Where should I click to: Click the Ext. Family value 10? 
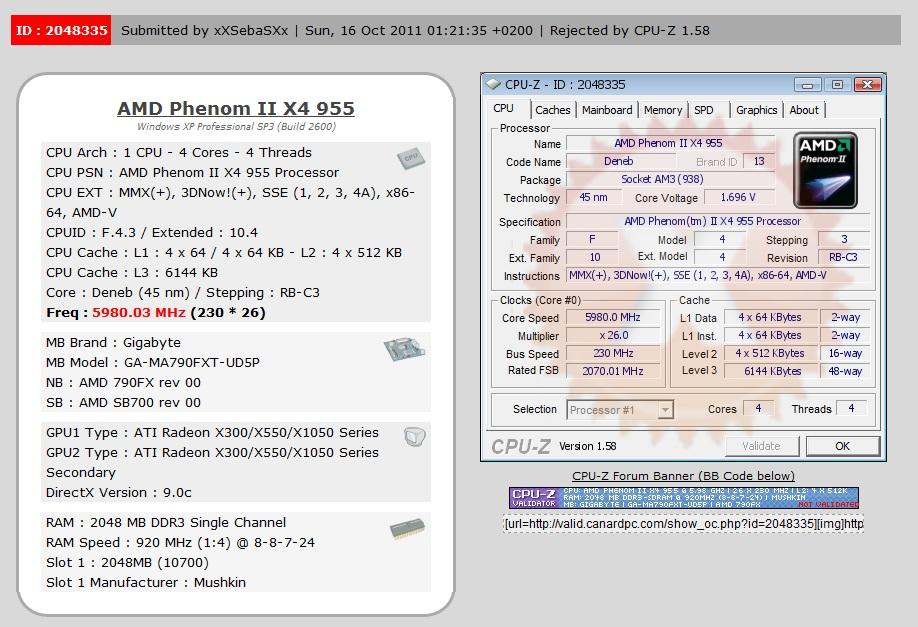click(x=594, y=257)
